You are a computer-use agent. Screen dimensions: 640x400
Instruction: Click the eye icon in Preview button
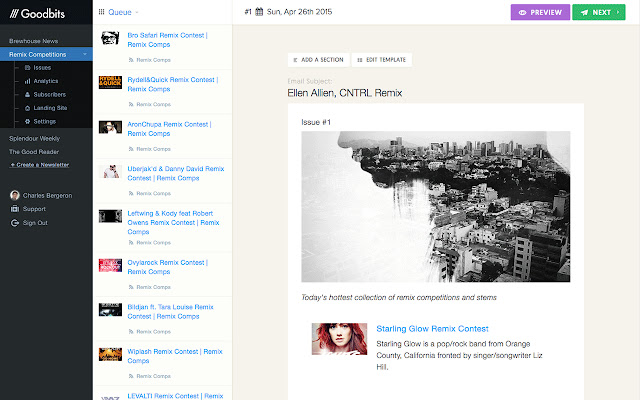[522, 13]
